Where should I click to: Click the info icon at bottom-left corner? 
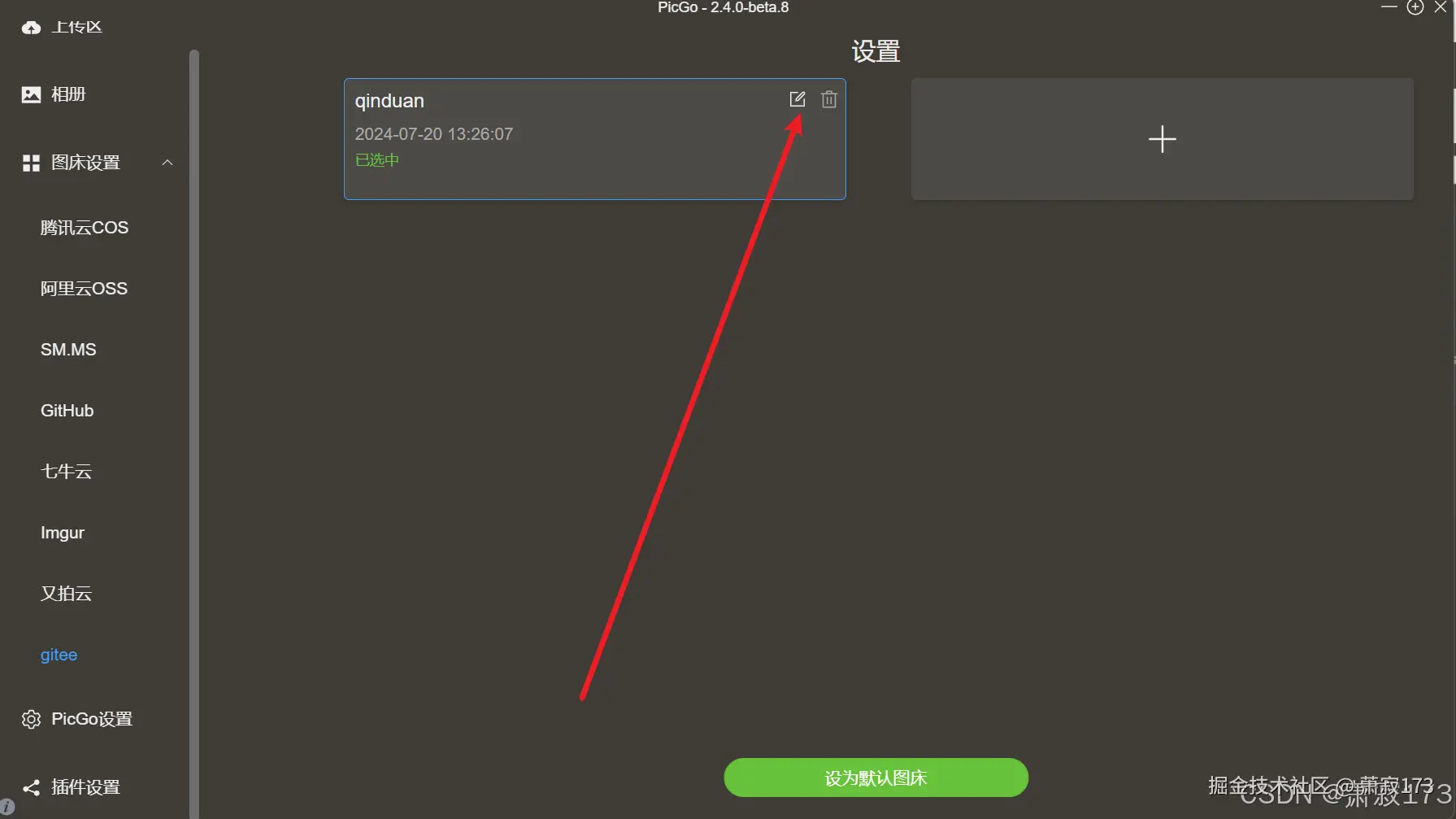(x=7, y=807)
